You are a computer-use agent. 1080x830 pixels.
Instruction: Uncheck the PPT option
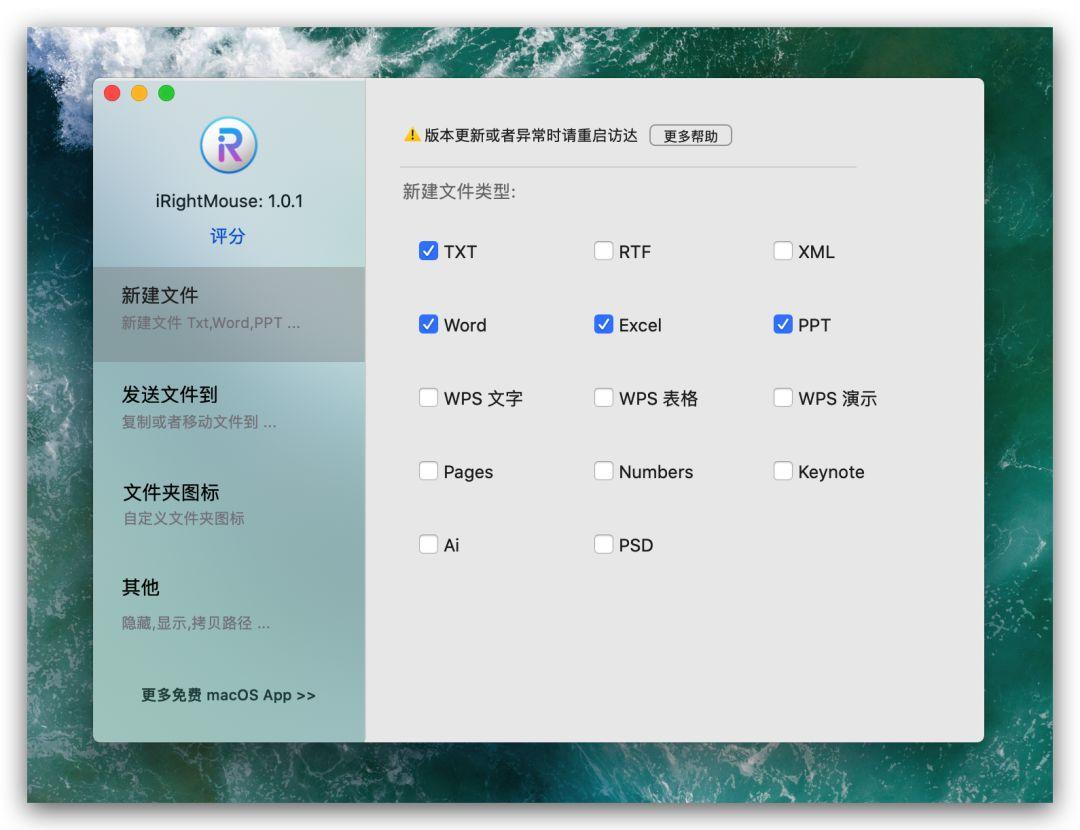click(783, 324)
